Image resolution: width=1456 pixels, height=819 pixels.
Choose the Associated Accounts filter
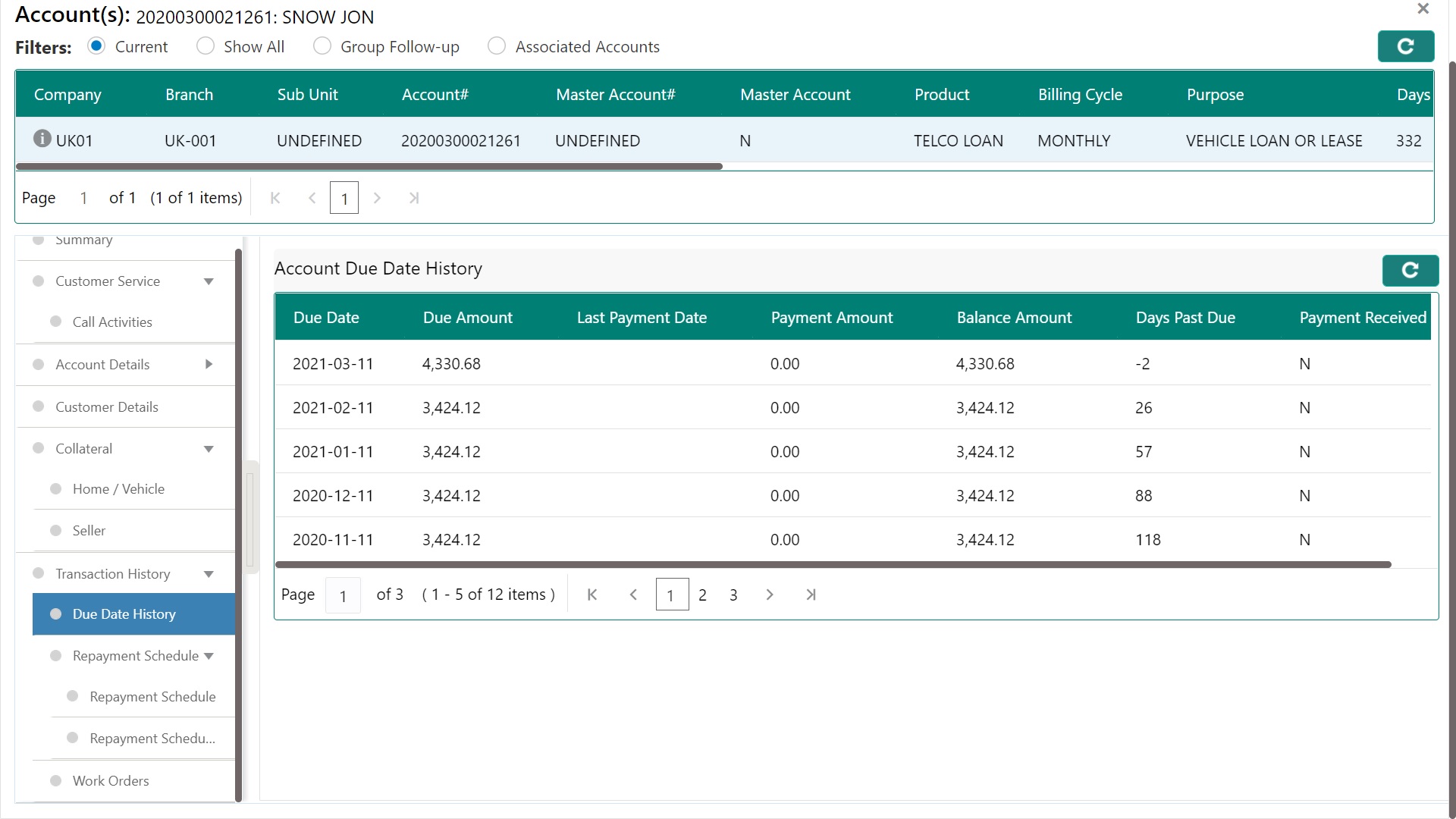pyautogui.click(x=497, y=46)
